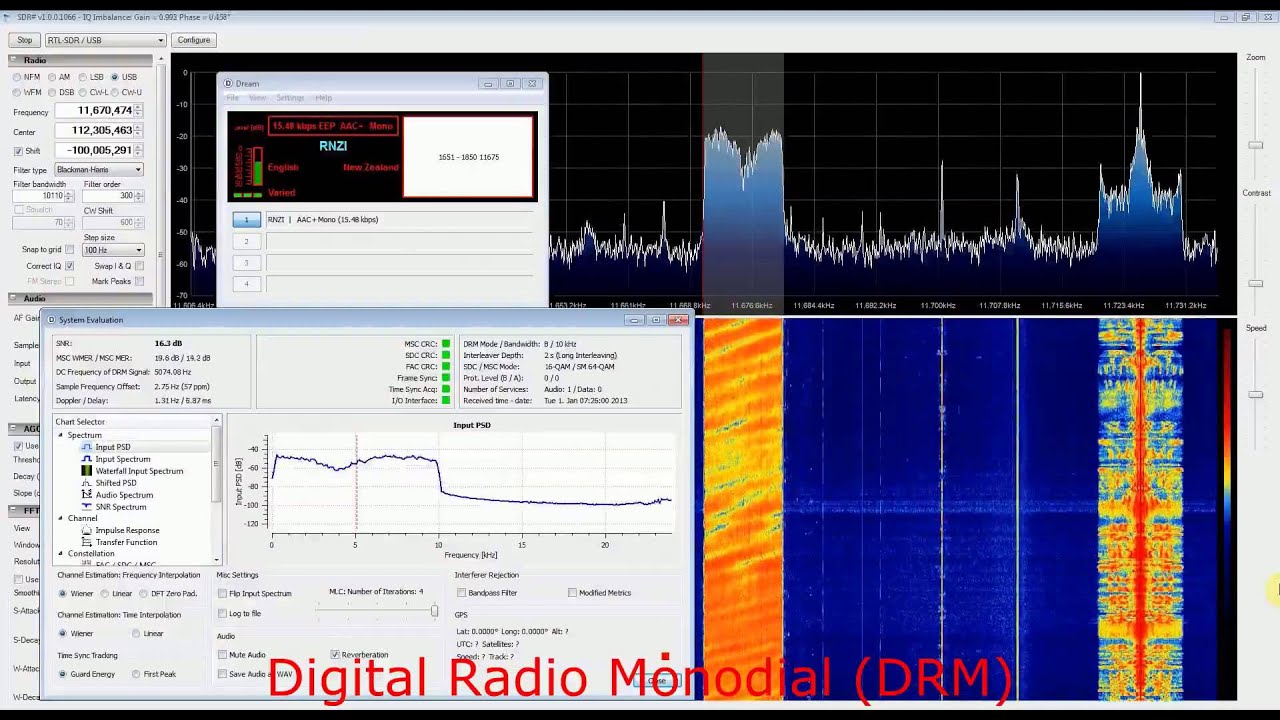1280x720 pixels.
Task: Select the Input PSD chart icon
Action: click(x=87, y=447)
